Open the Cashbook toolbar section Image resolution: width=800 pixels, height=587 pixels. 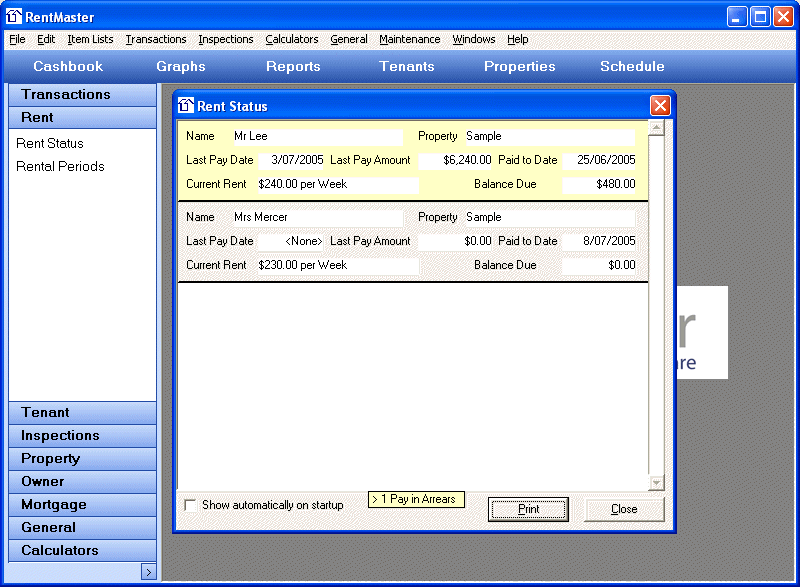pos(66,66)
